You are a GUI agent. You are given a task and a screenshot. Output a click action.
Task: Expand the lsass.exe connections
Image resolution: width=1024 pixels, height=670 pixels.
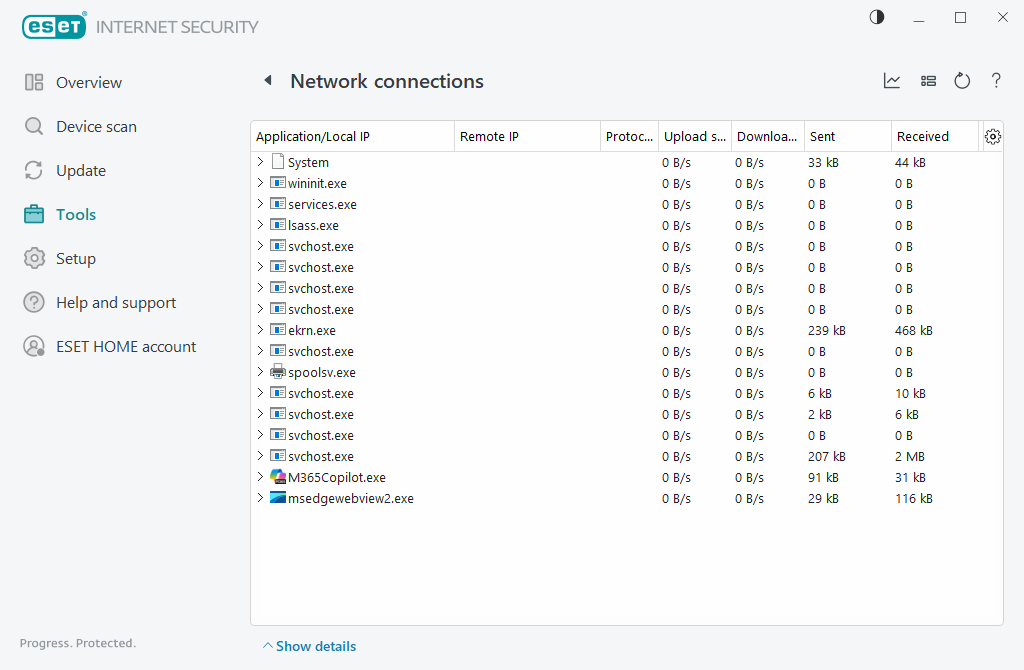click(260, 225)
